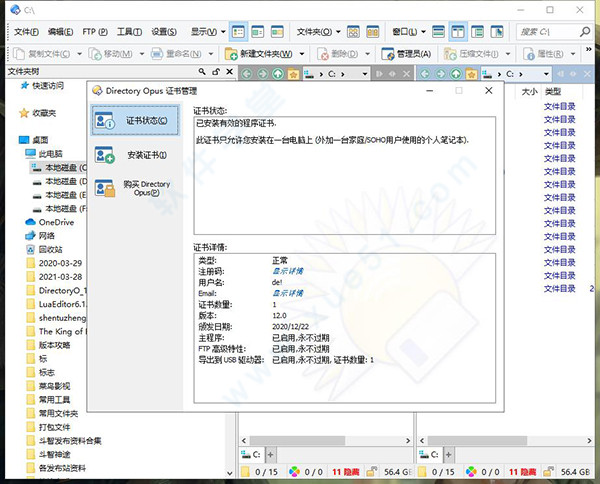Close the 文件夹树 panel

pos(229,71)
